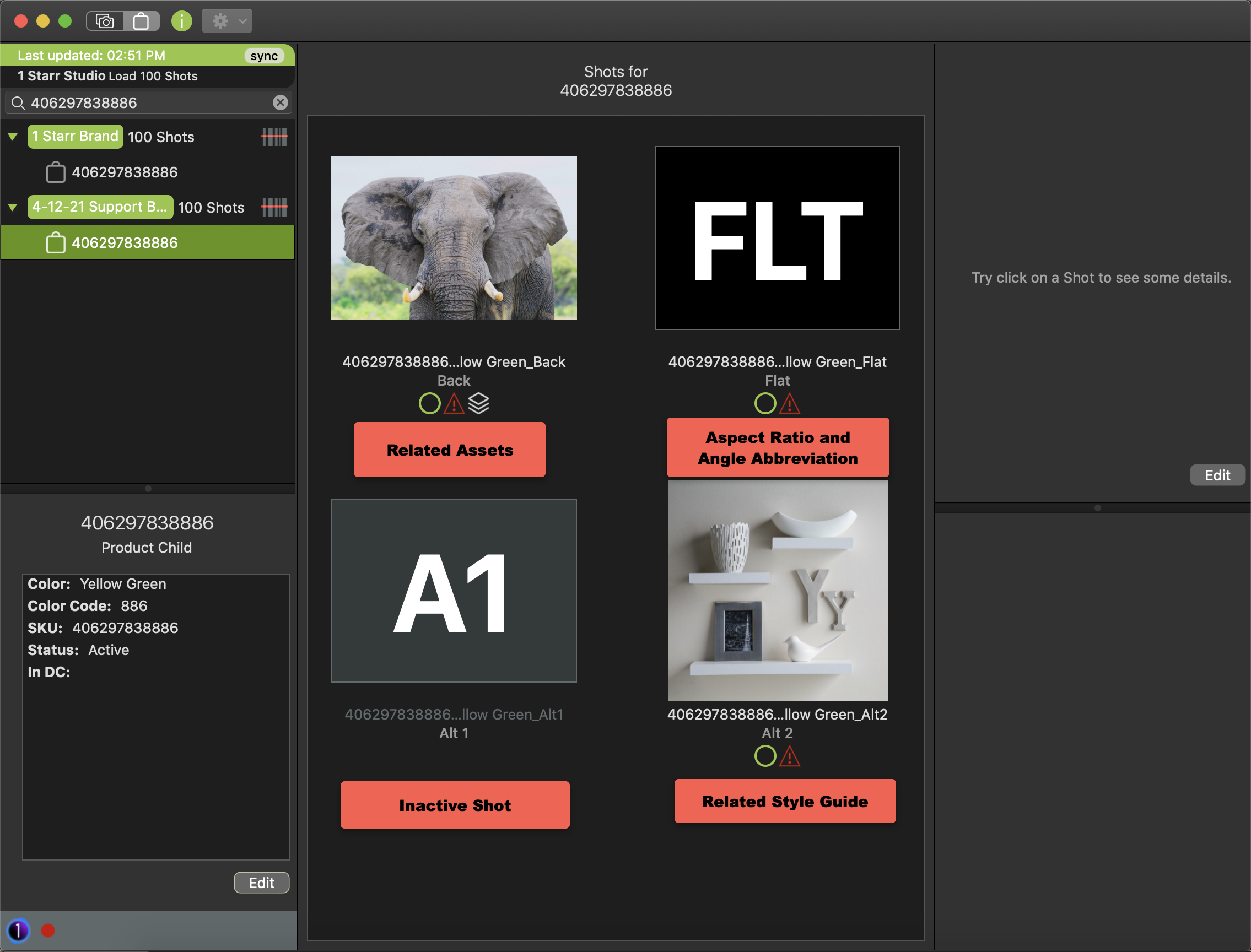Collapse the 4-12-21 Support B group
Screen dimensions: 1251x952
(x=13, y=207)
